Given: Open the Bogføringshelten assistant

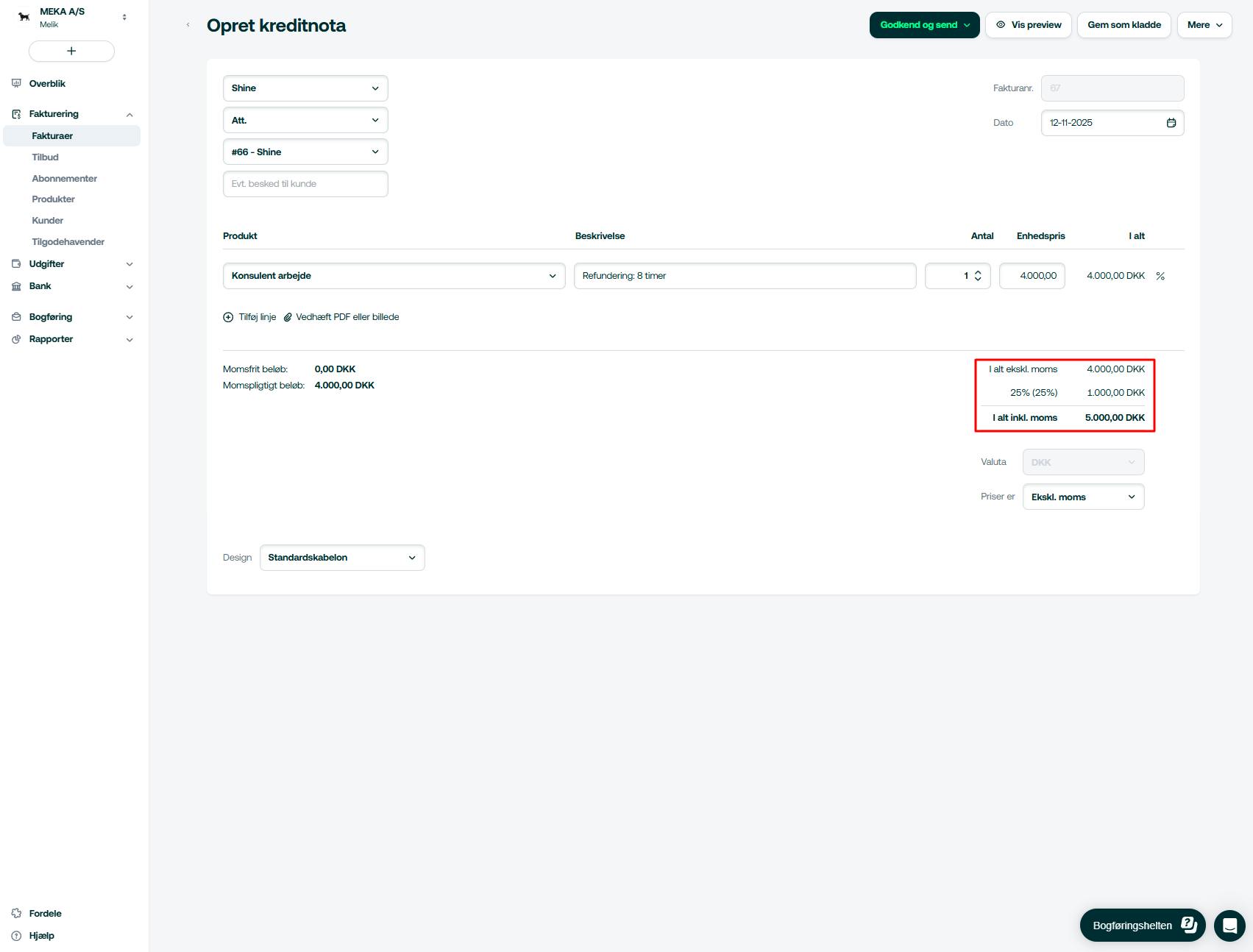Looking at the screenshot, I should point(1142,926).
